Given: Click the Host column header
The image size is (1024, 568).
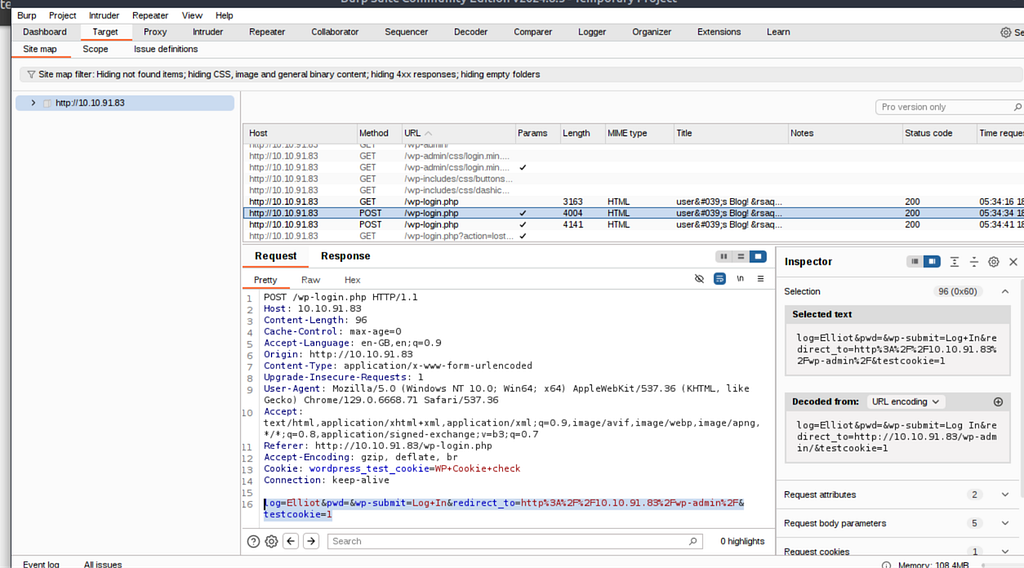Looking at the screenshot, I should 300,133.
